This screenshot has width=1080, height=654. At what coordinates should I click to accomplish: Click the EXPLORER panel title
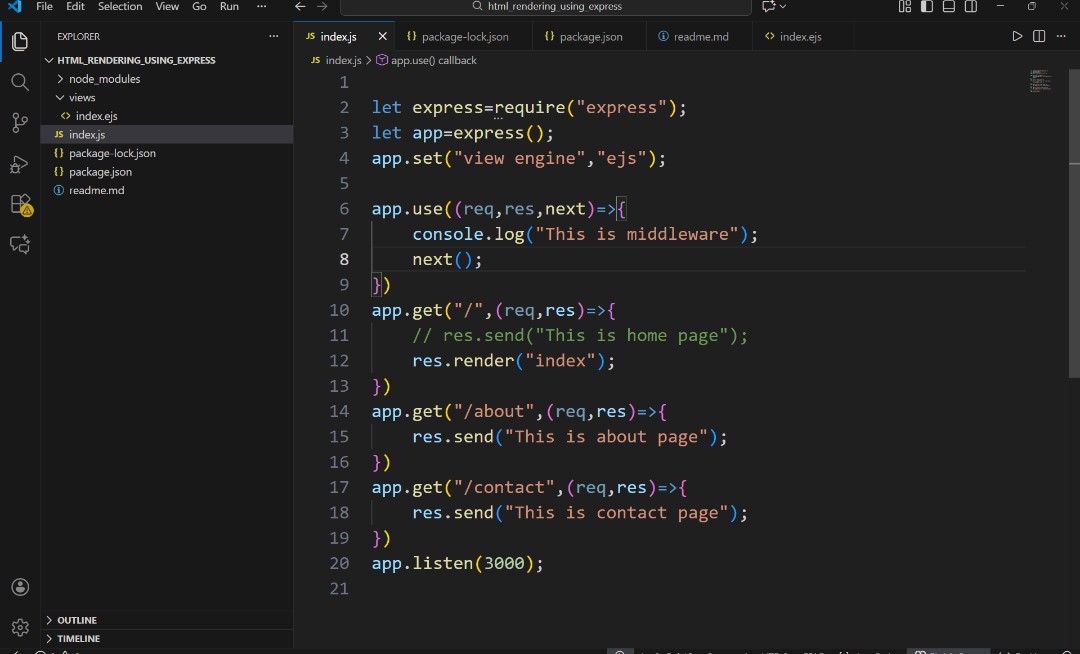[79, 36]
